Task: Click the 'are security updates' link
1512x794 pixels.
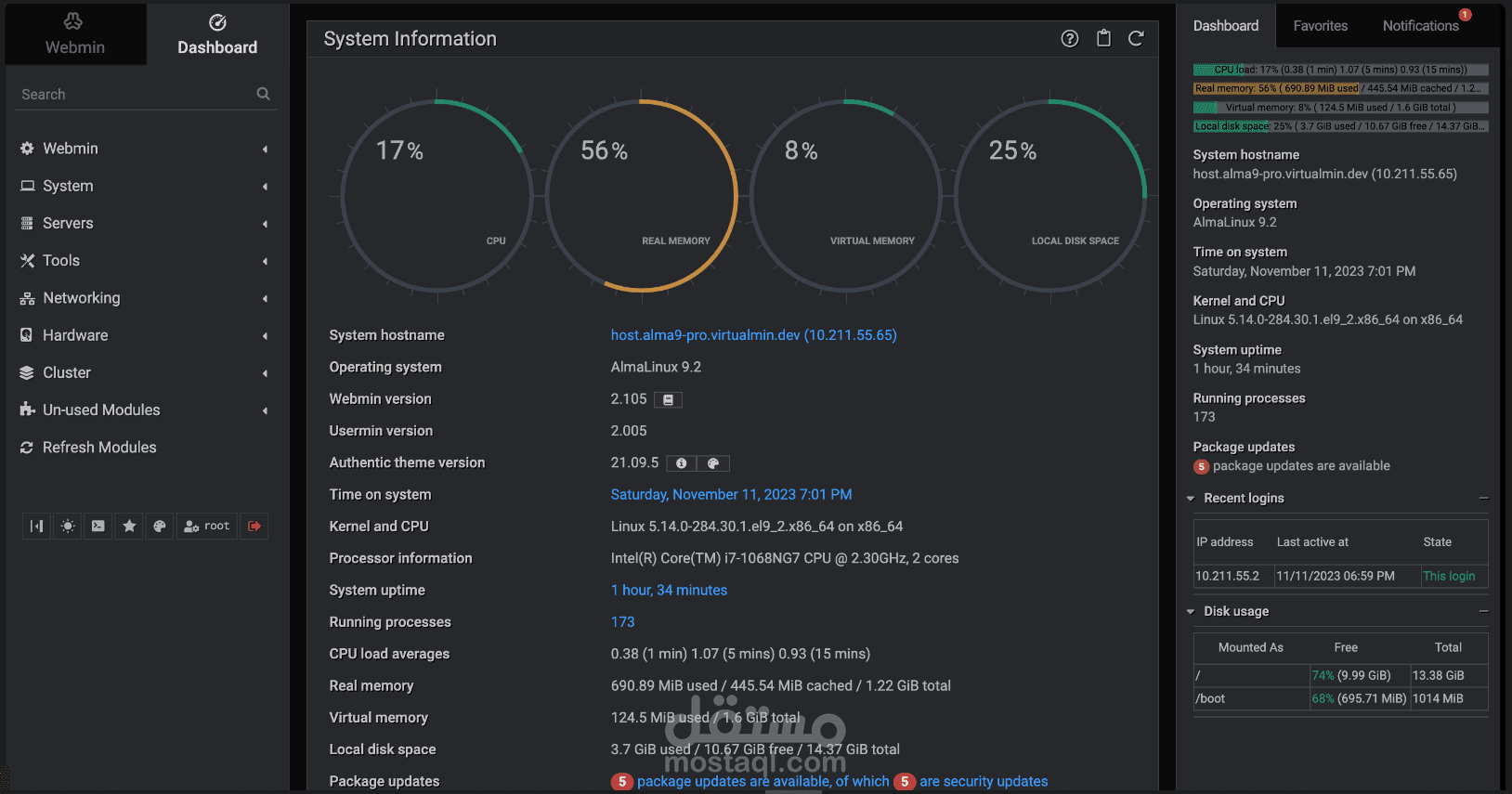Action: [x=984, y=782]
